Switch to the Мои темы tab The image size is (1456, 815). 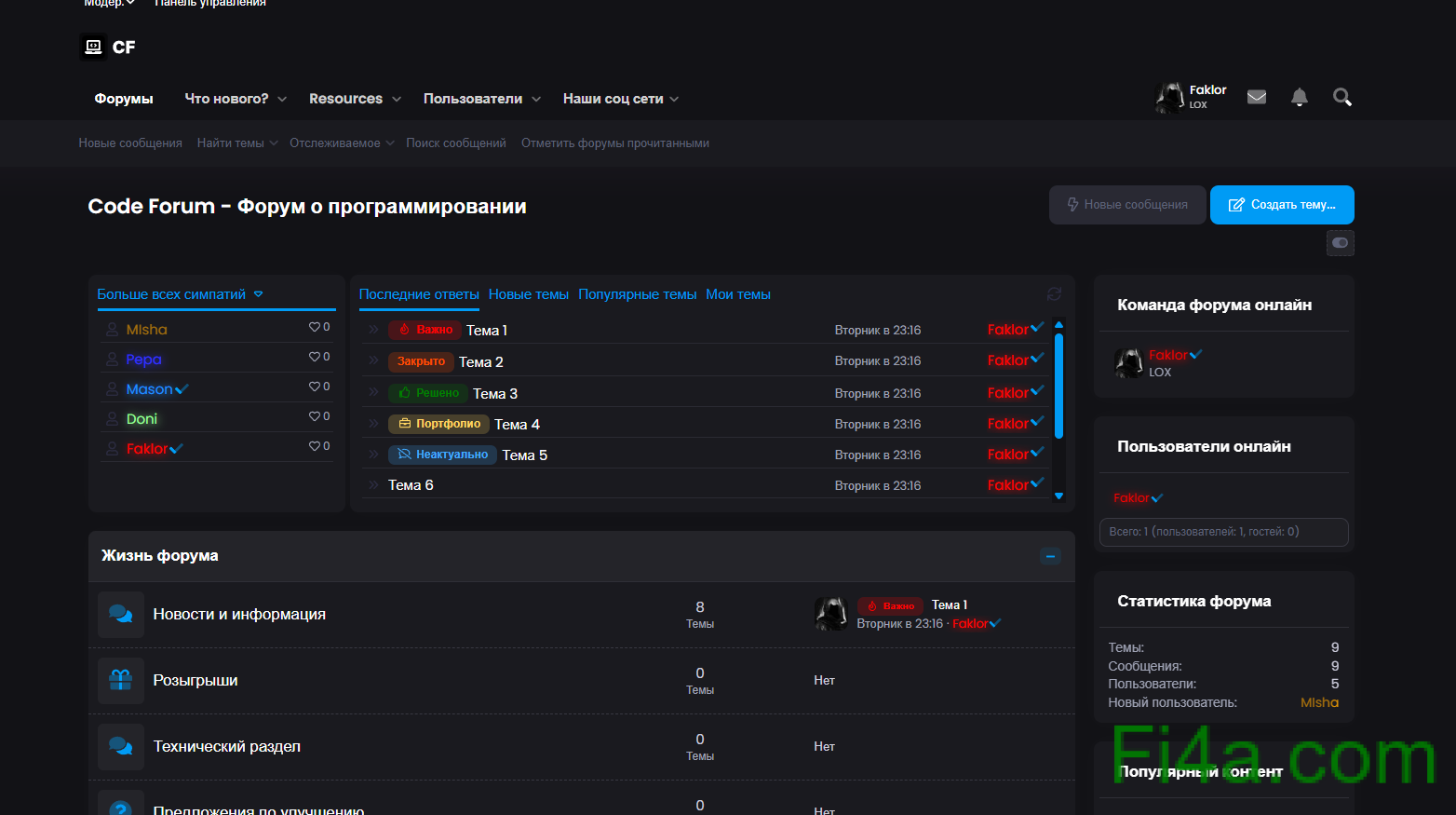pos(737,294)
